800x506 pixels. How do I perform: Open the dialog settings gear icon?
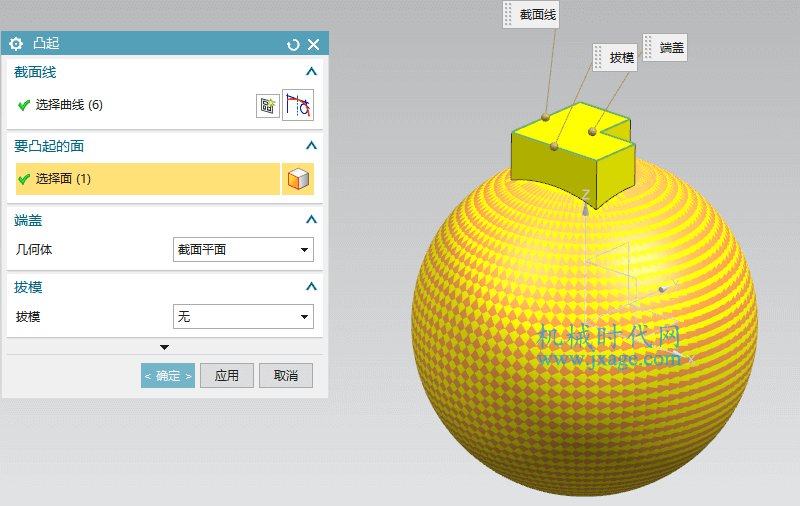click(x=16, y=44)
